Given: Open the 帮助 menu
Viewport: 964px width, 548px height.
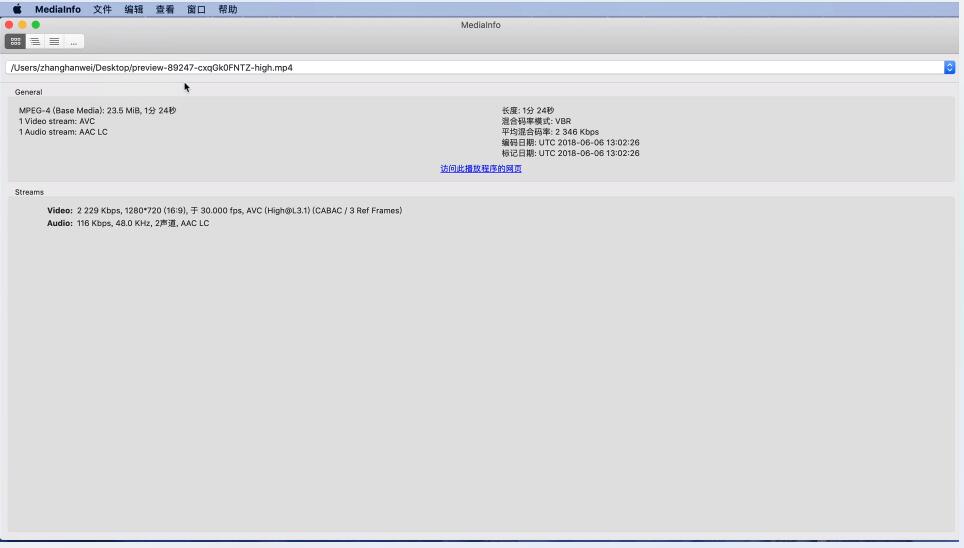Looking at the screenshot, I should [x=227, y=9].
